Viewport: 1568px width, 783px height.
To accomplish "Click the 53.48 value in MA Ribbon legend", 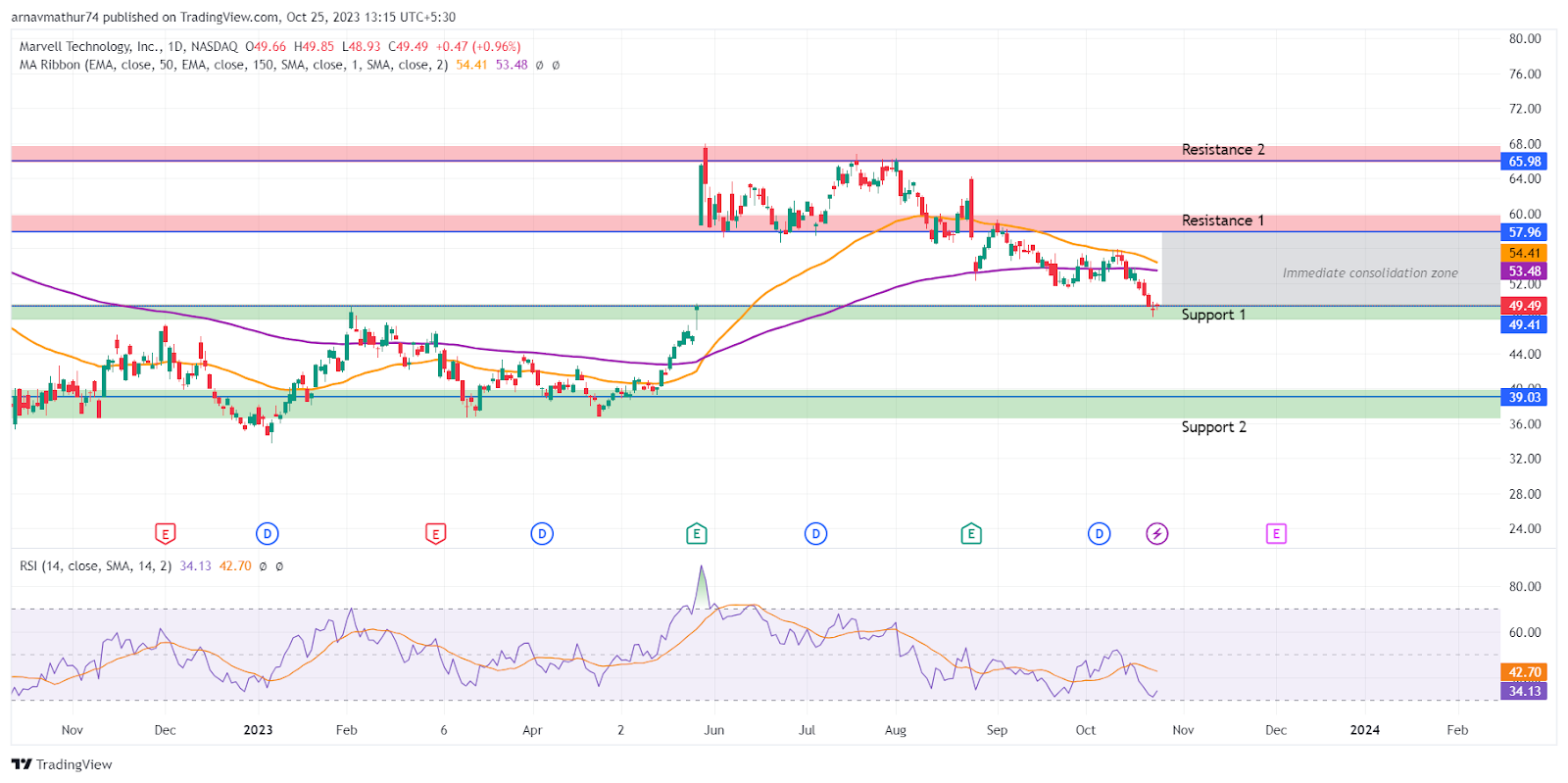I will (512, 65).
